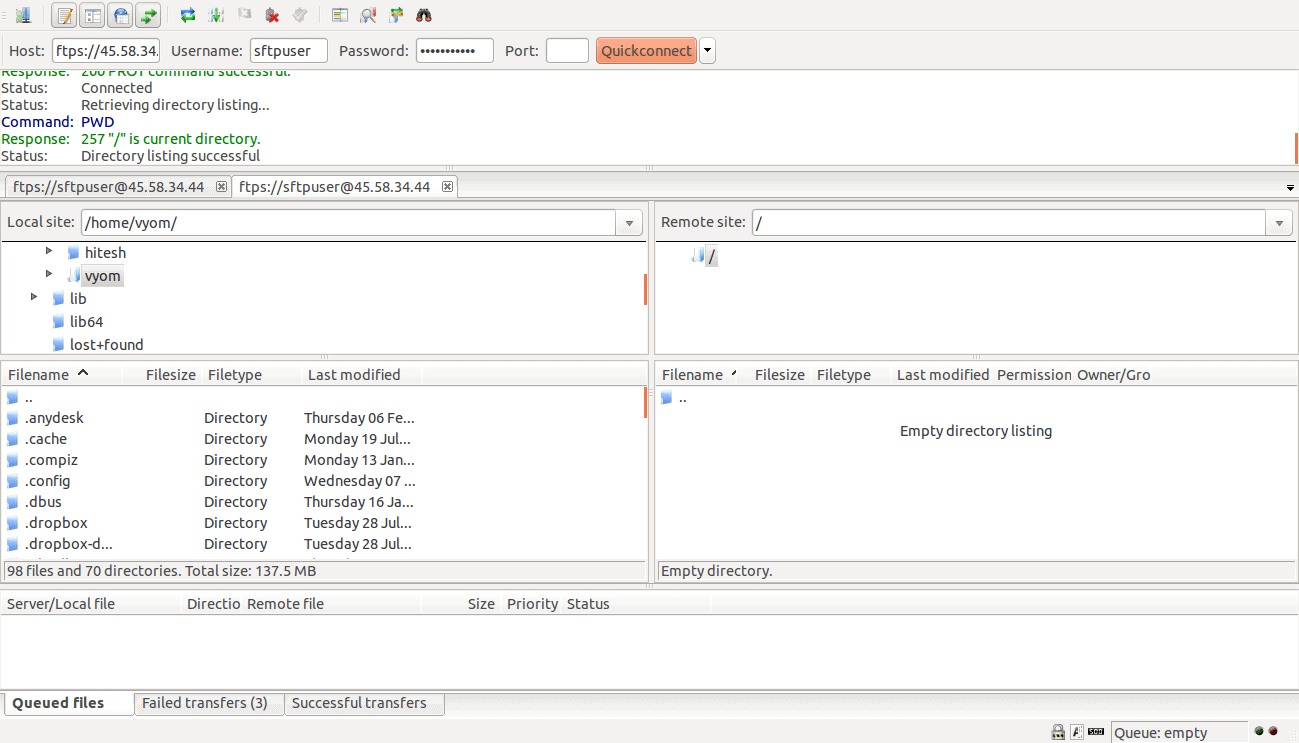Click the Port field
Viewport: 1299px width, 743px height.
(567, 51)
